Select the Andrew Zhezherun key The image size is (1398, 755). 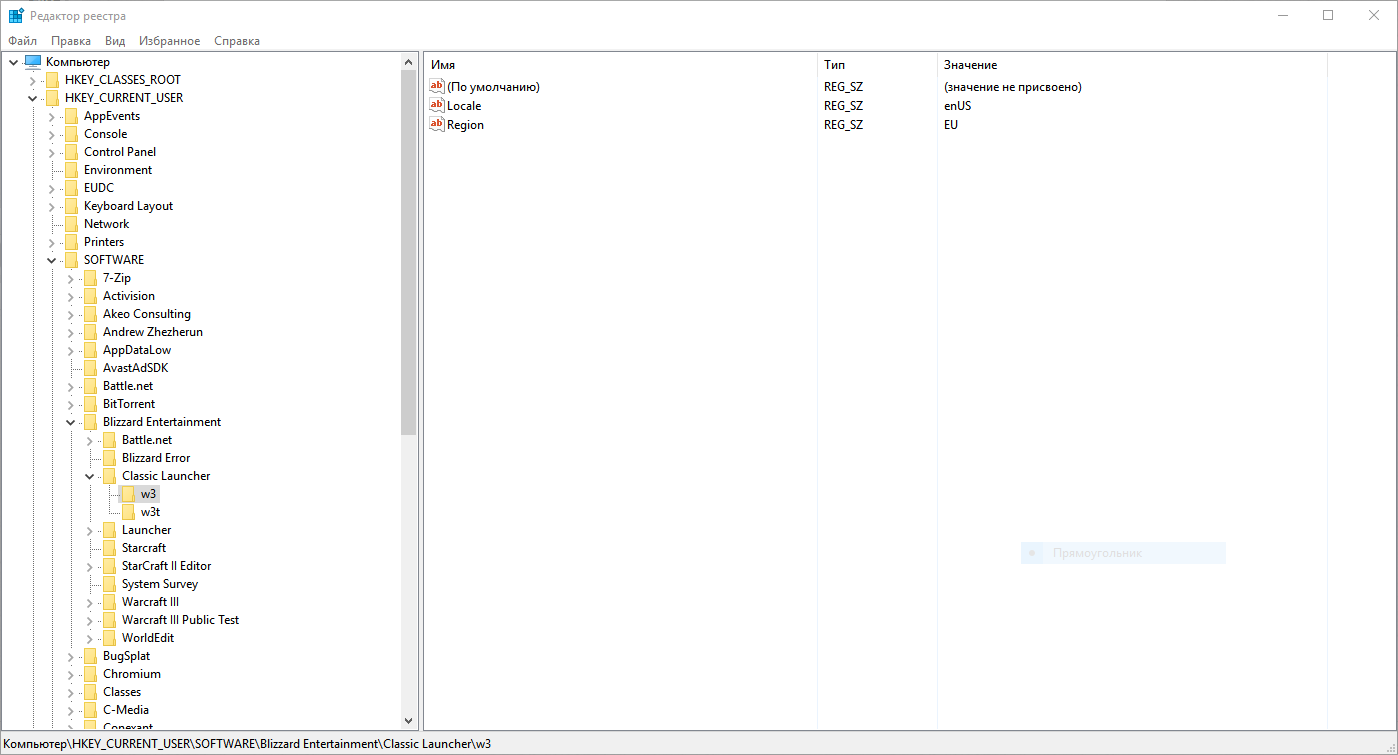pos(153,332)
